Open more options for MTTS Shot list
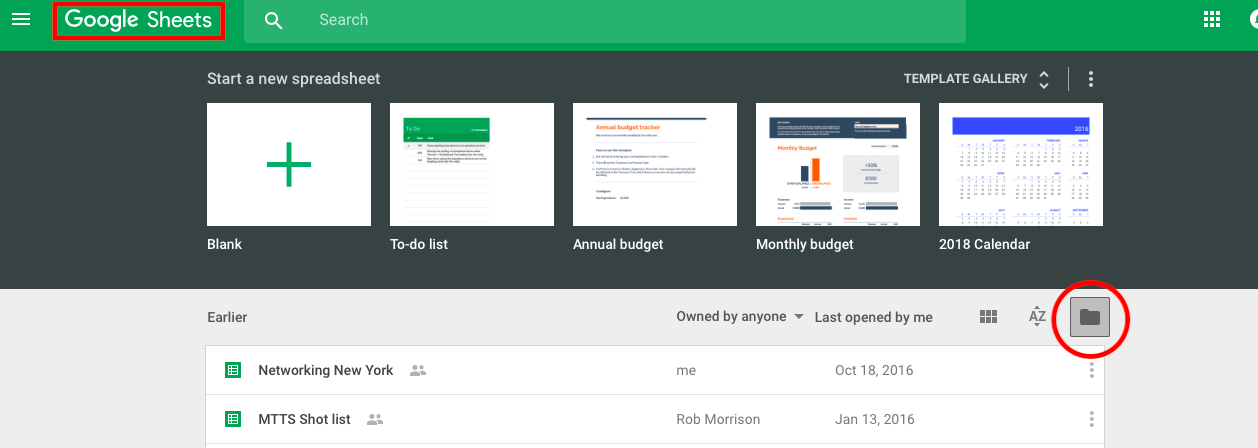Viewport: 1258px width, 448px height. [1091, 419]
